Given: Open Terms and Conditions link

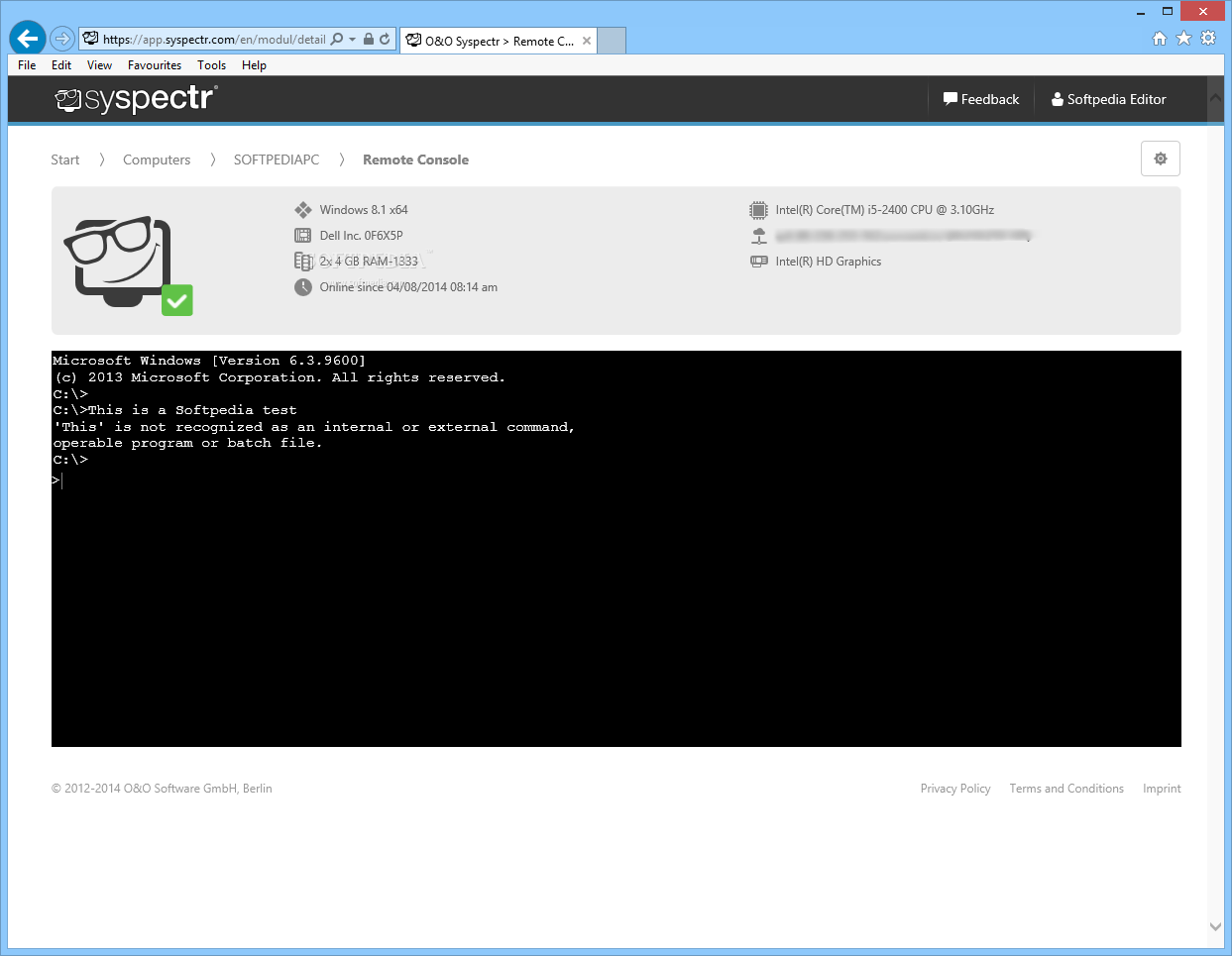Looking at the screenshot, I should (x=1066, y=789).
